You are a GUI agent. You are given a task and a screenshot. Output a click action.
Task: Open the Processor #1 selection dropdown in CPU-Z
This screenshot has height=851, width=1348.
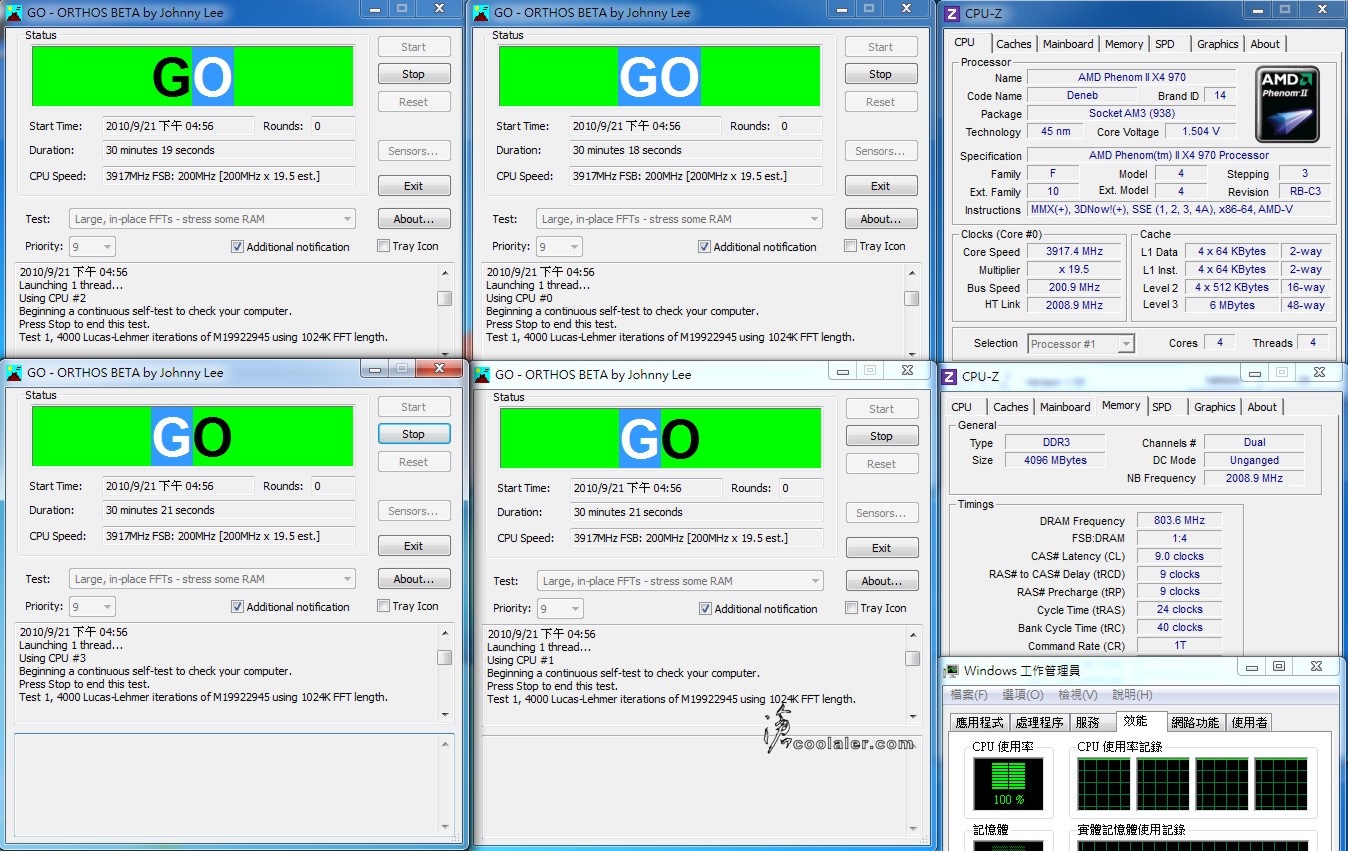[1081, 344]
